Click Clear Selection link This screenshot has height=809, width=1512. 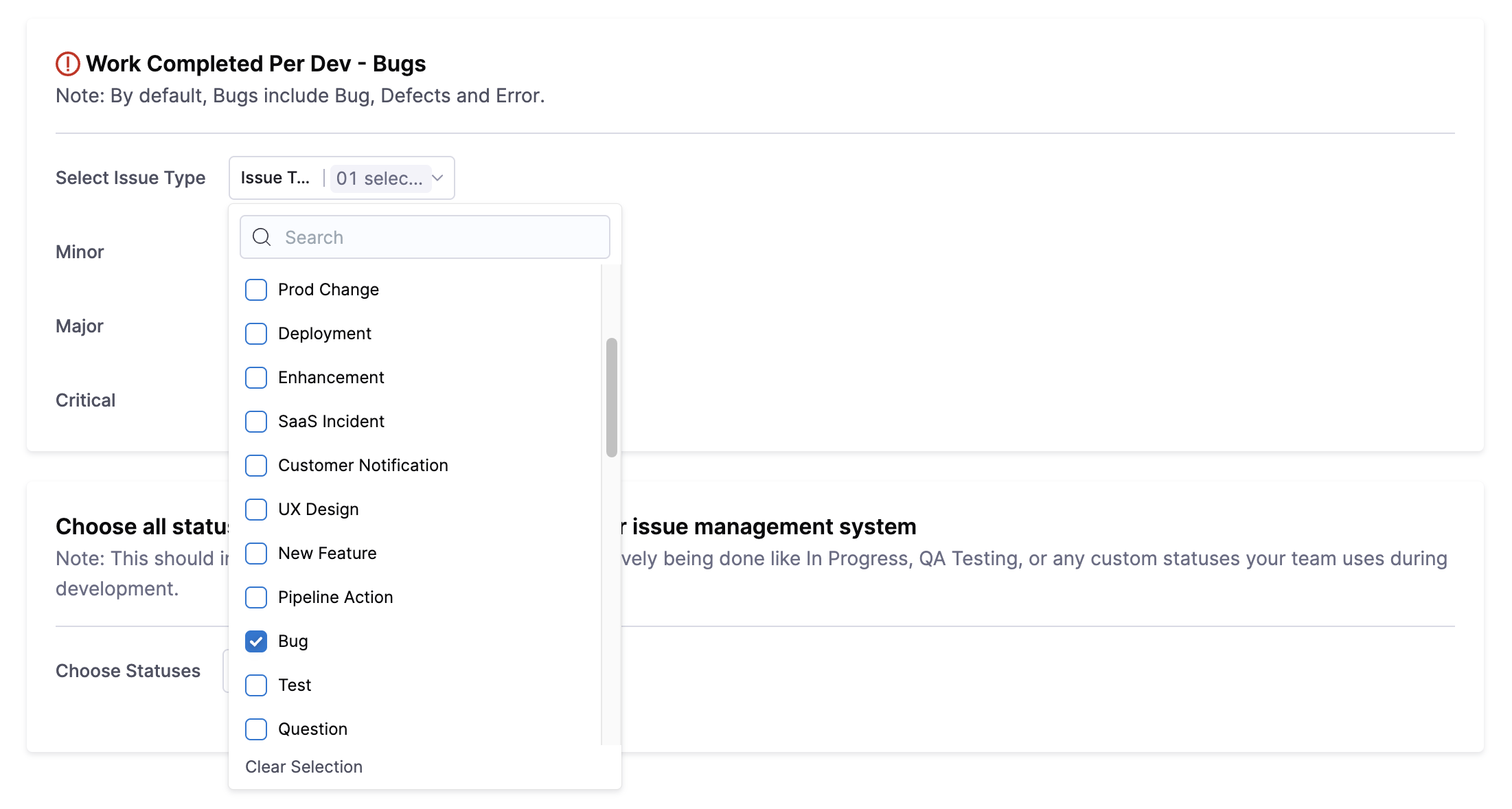(x=303, y=767)
